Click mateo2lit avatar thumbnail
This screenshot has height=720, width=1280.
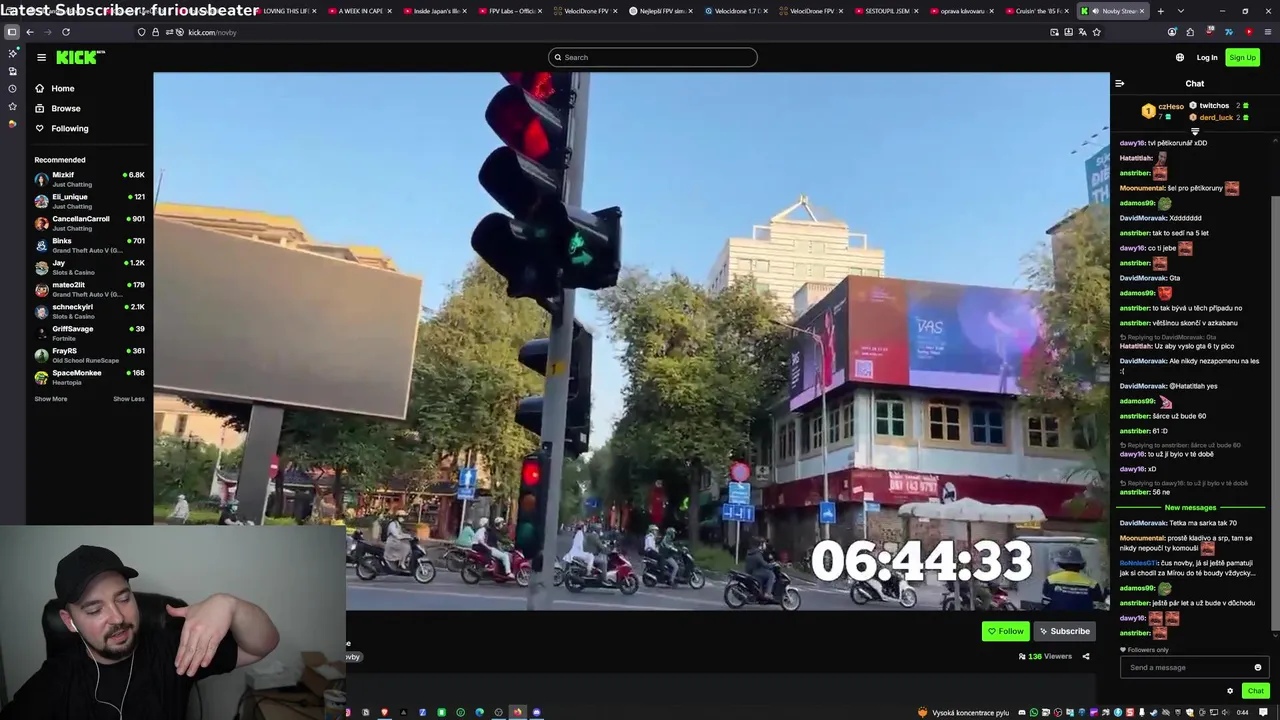click(41, 289)
